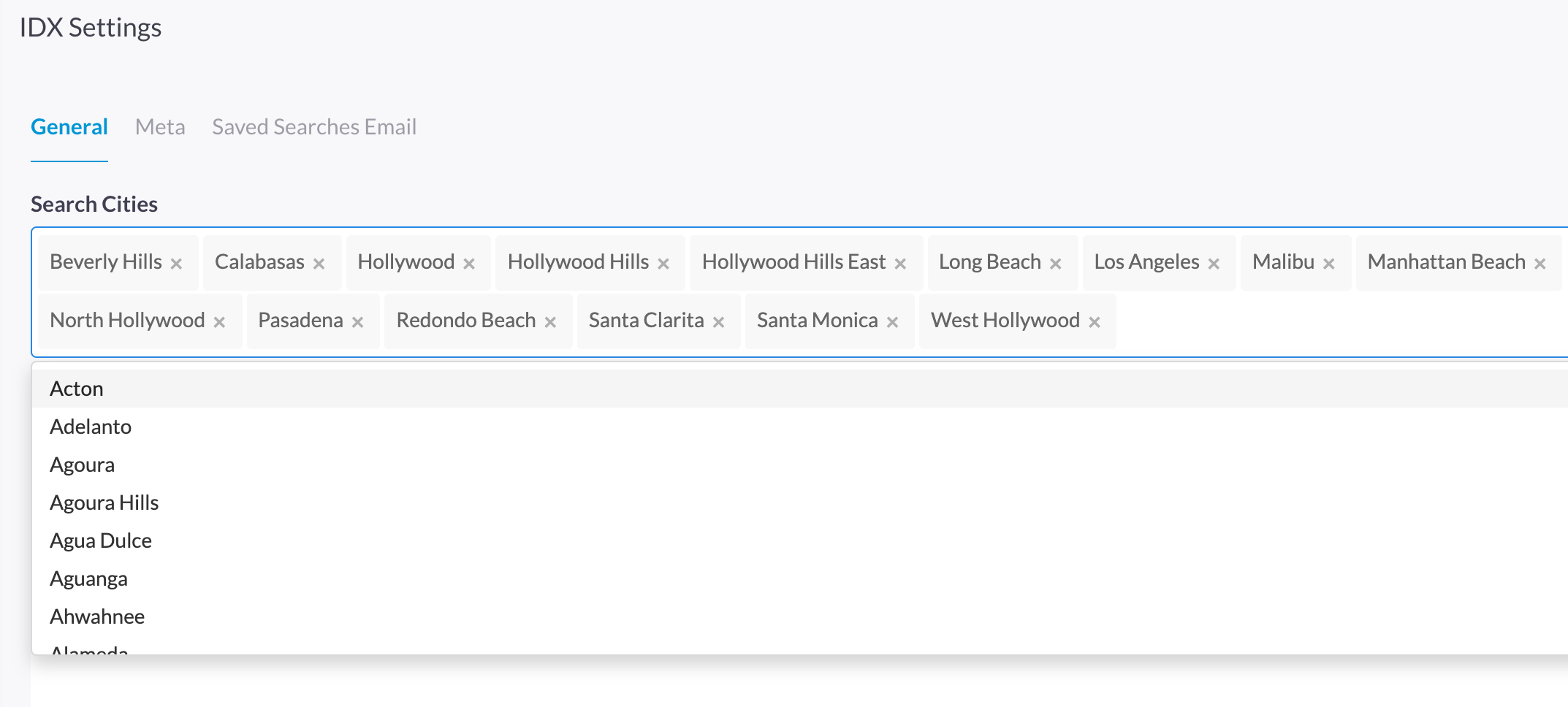Delete the Malibu city tag
The image size is (1568, 707).
[x=1328, y=264]
